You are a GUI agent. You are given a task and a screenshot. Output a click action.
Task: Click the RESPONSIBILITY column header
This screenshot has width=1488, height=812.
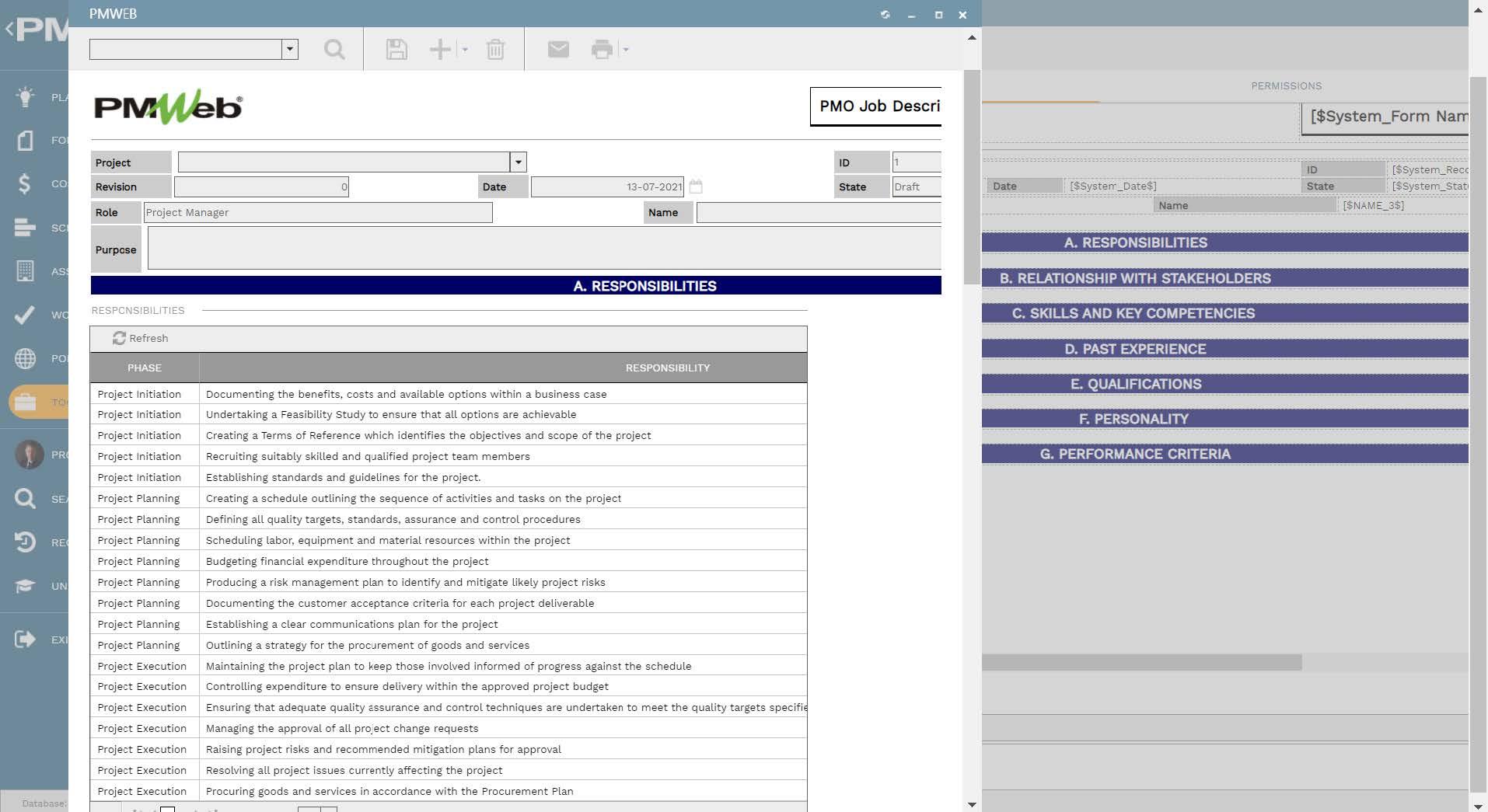pyautogui.click(x=667, y=368)
